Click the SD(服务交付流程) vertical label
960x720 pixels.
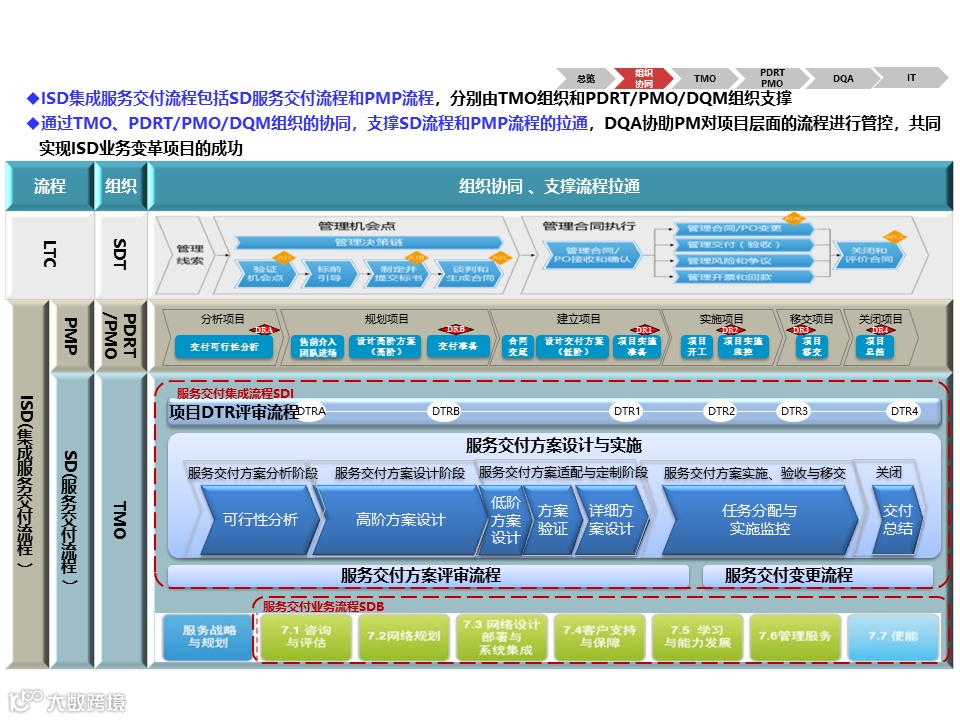coord(71,520)
